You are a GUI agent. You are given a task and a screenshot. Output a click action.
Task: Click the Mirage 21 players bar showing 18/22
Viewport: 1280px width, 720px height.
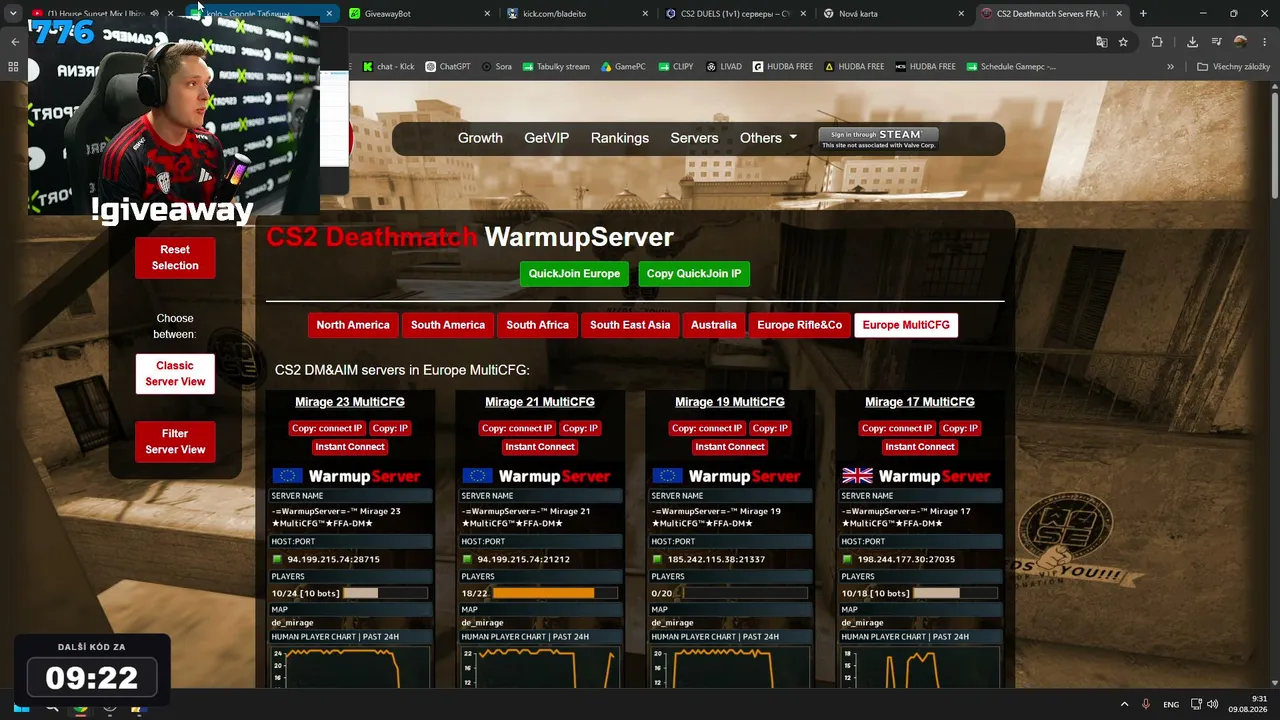(x=556, y=593)
